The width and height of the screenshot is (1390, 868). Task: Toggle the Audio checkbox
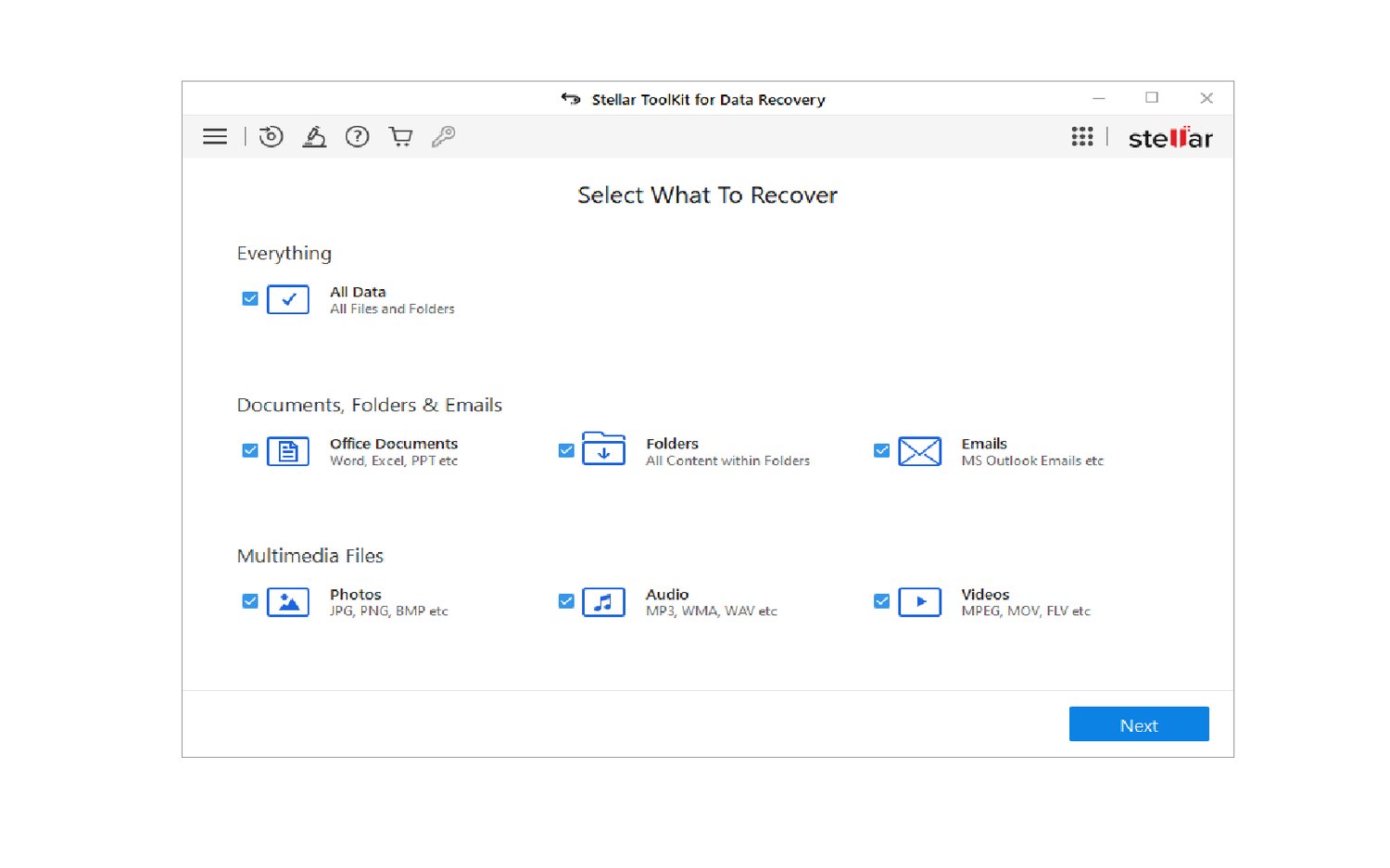point(566,601)
